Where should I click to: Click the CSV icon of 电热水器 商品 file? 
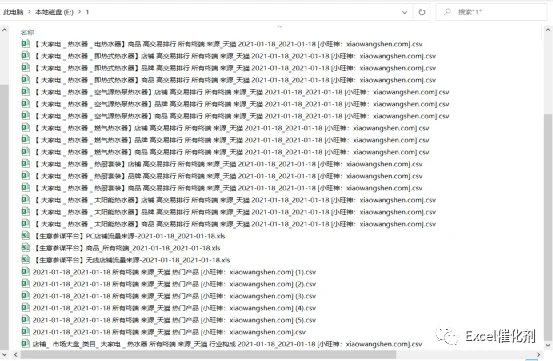coord(25,44)
